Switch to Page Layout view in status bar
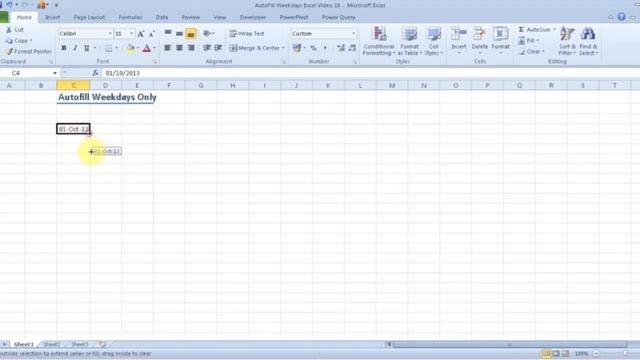 point(556,353)
